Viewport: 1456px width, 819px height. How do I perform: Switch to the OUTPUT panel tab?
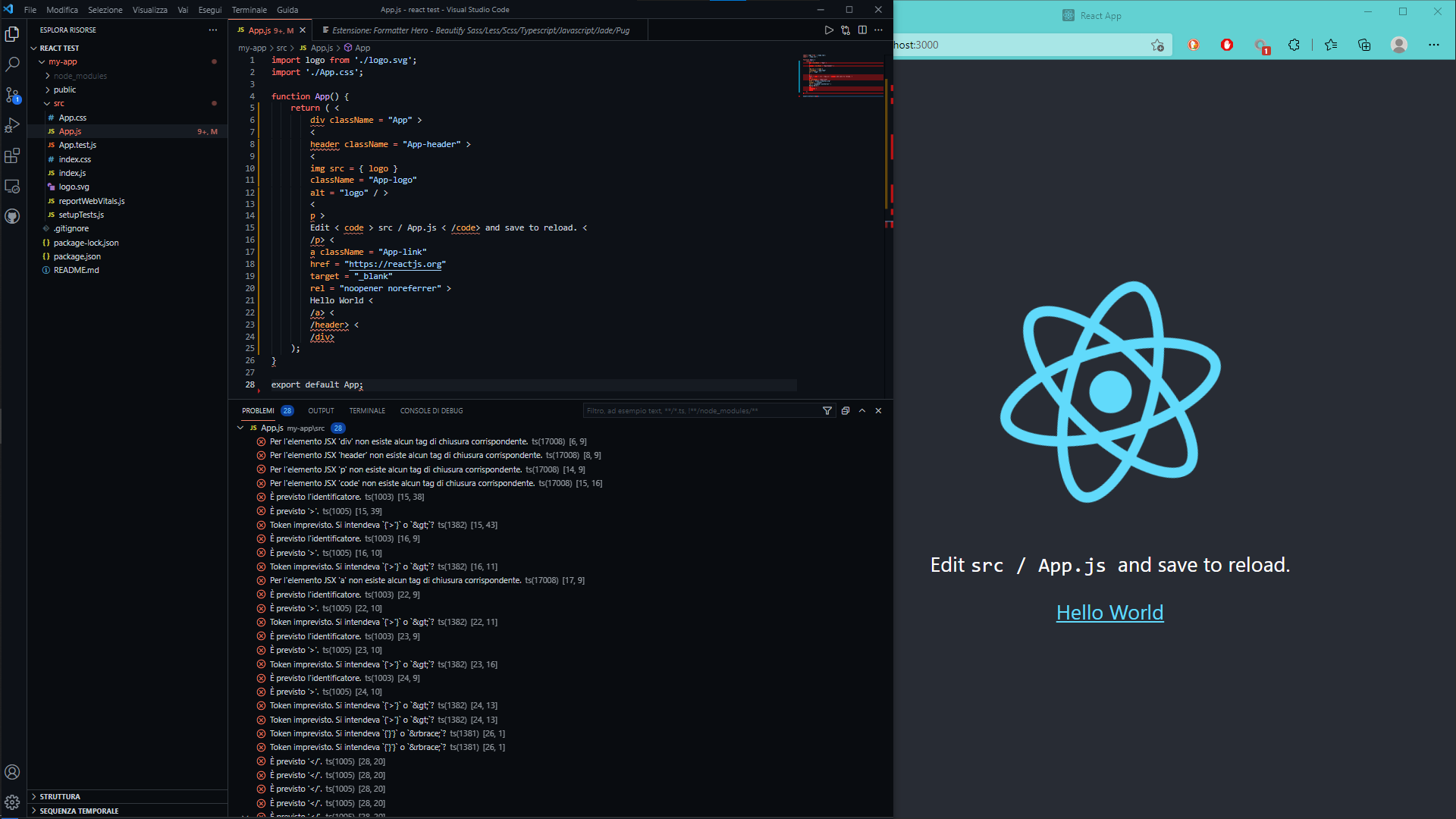pyautogui.click(x=322, y=411)
